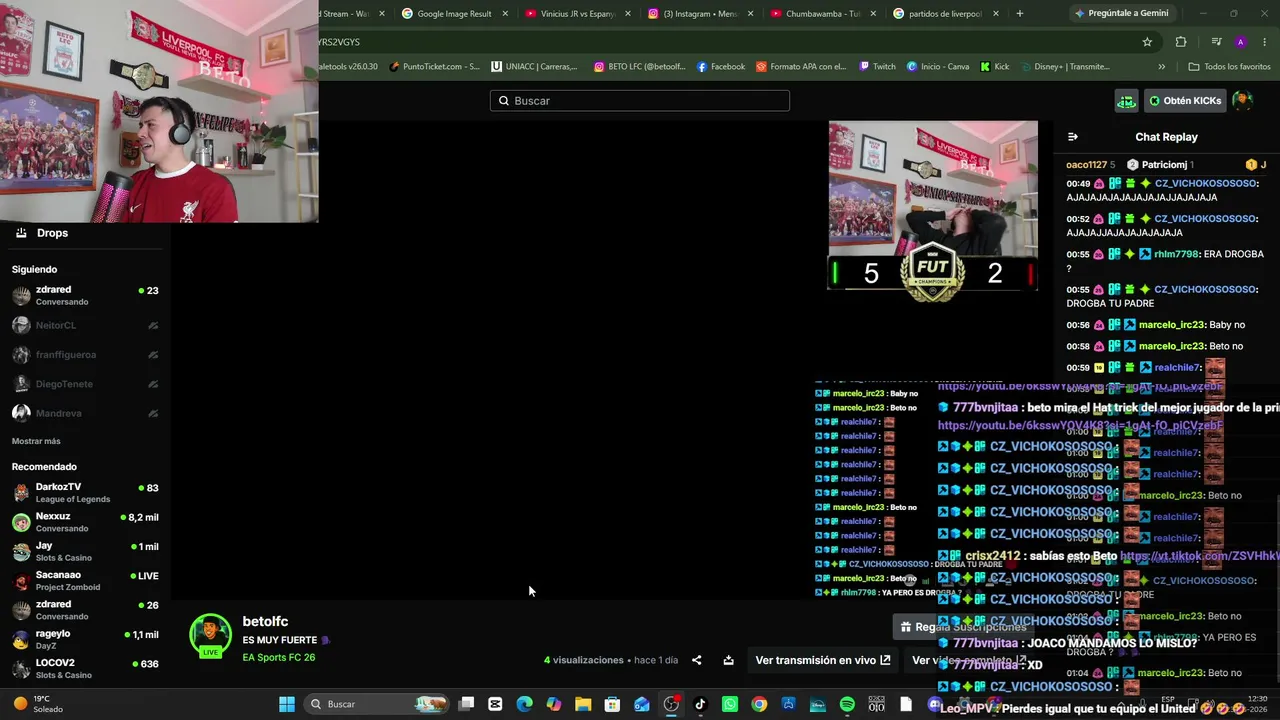The image size is (1280, 720).
Task: Open Kick bookmark
Action: pyautogui.click(x=995, y=67)
